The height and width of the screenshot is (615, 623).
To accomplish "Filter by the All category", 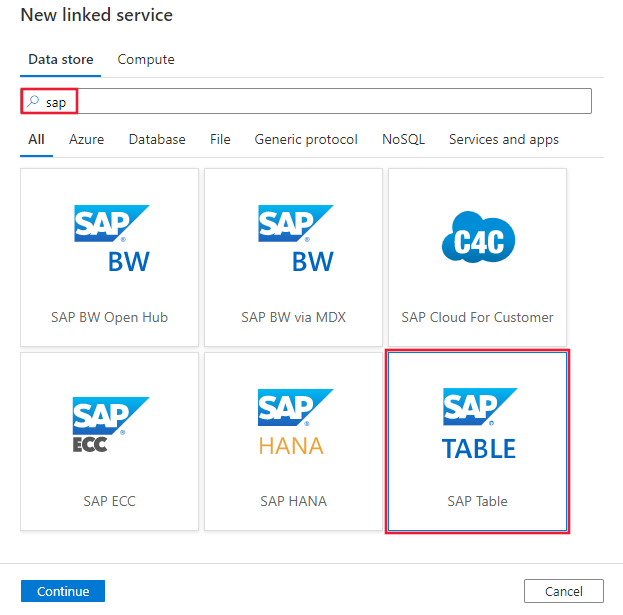I will [x=36, y=140].
